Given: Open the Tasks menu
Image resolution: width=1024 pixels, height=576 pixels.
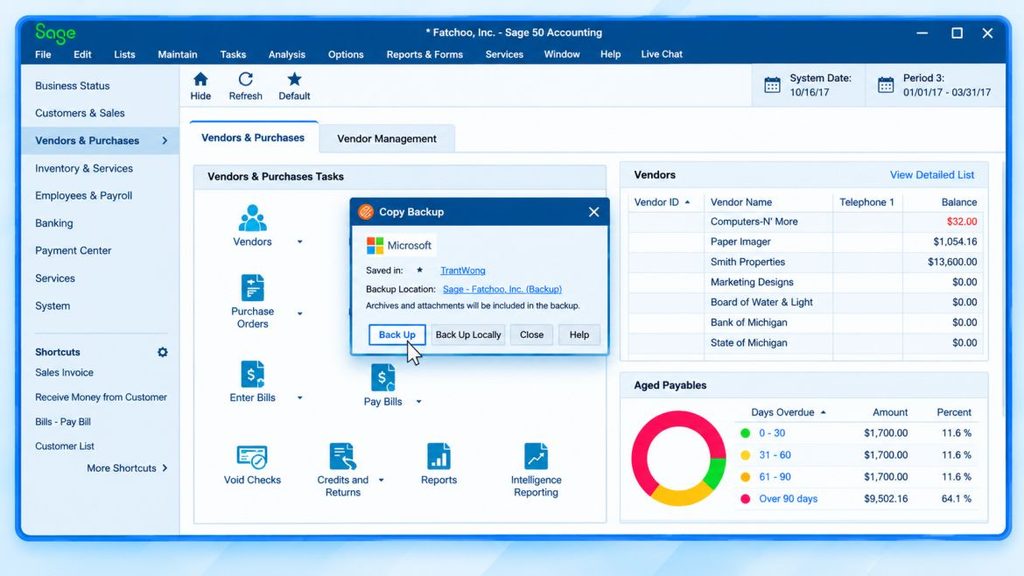Looking at the screenshot, I should 232,54.
